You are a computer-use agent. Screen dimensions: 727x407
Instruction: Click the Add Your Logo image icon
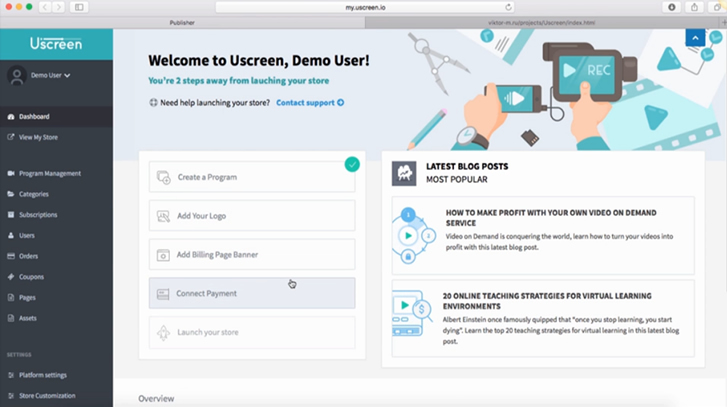point(163,216)
